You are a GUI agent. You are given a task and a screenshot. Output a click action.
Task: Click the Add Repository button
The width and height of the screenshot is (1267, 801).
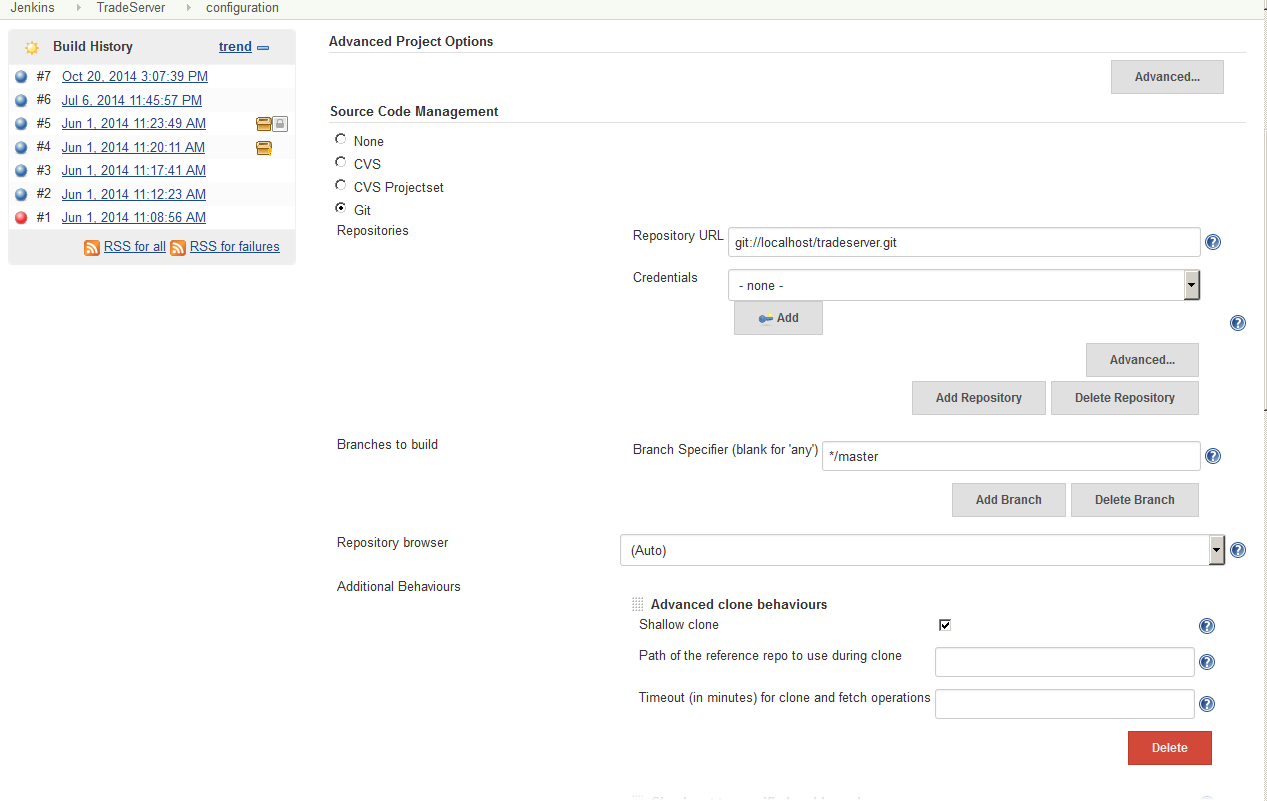[x=978, y=398]
